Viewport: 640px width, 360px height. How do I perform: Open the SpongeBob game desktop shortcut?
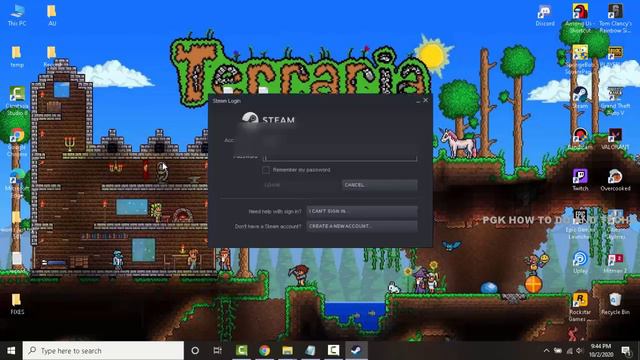pyautogui.click(x=580, y=59)
